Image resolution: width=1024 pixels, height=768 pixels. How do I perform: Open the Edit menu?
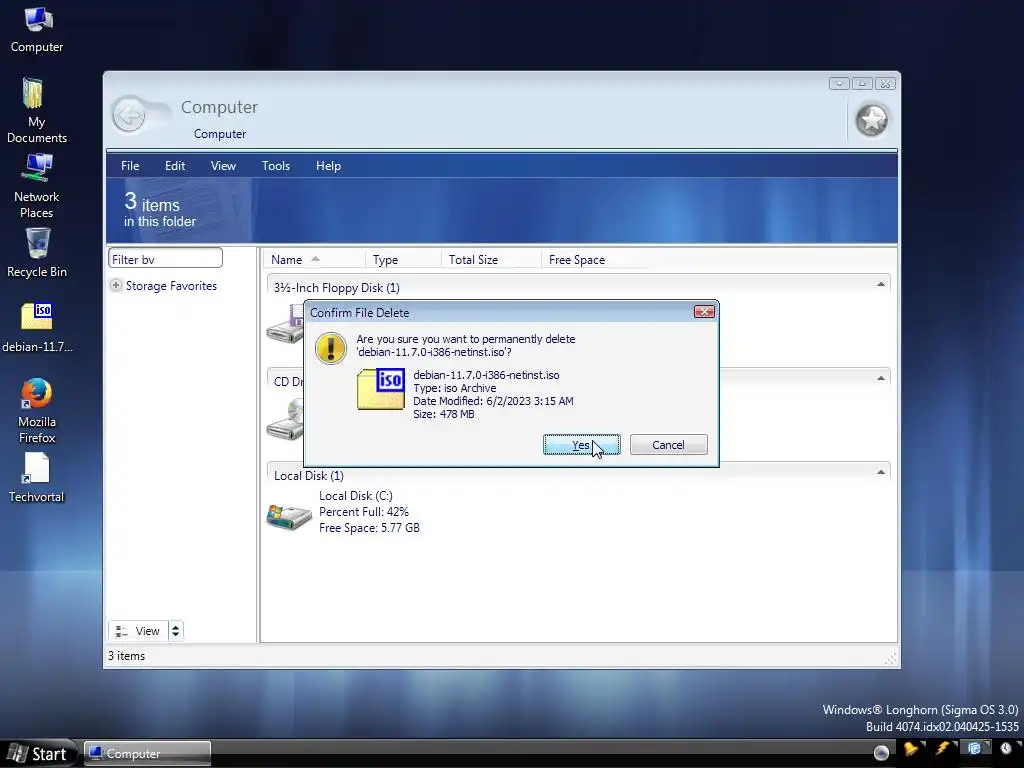coord(175,166)
